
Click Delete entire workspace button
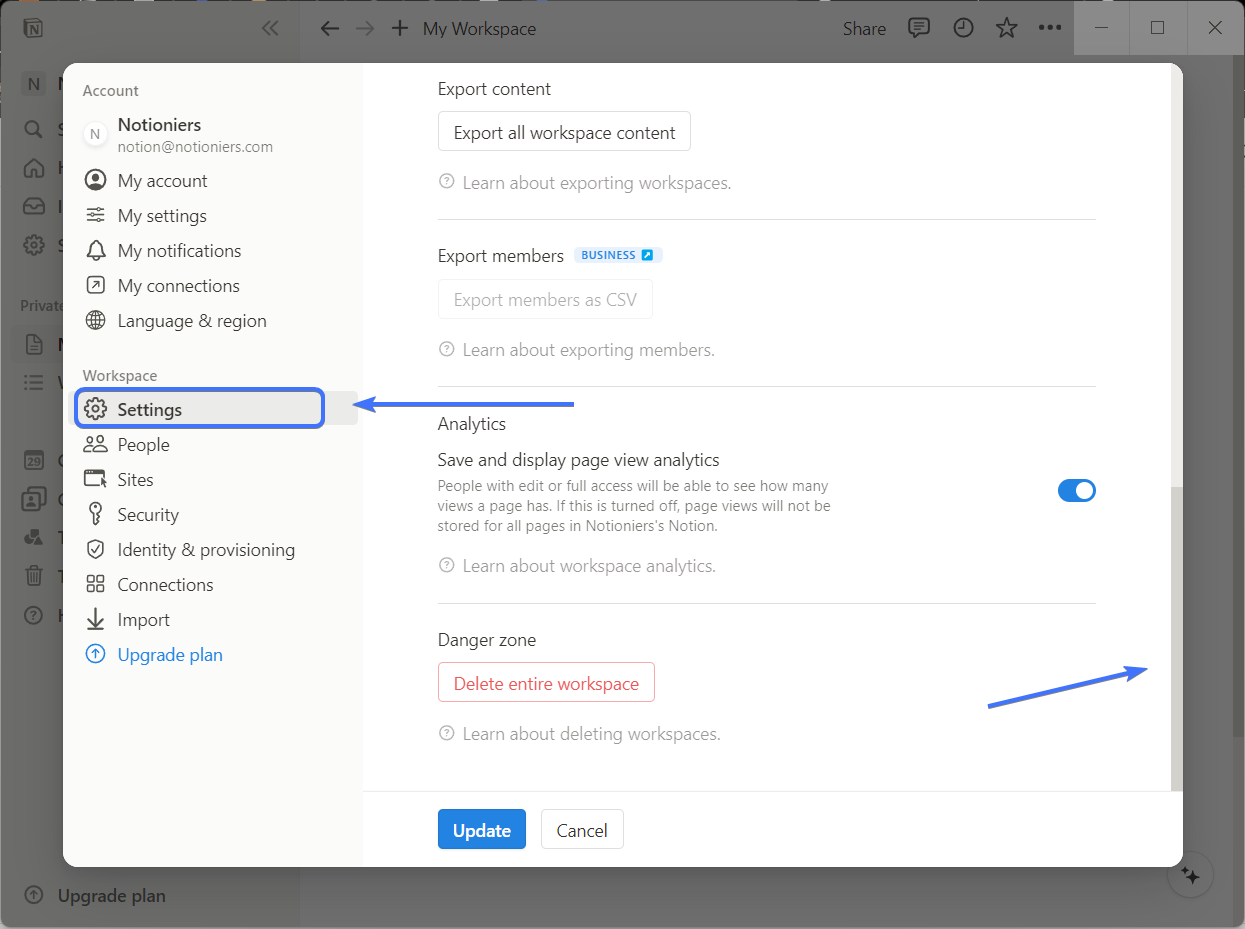(546, 684)
